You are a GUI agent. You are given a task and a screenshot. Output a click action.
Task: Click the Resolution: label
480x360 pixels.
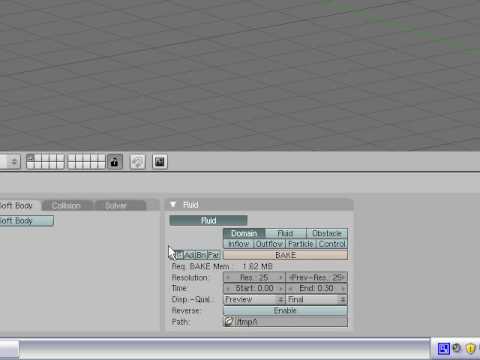click(x=190, y=277)
